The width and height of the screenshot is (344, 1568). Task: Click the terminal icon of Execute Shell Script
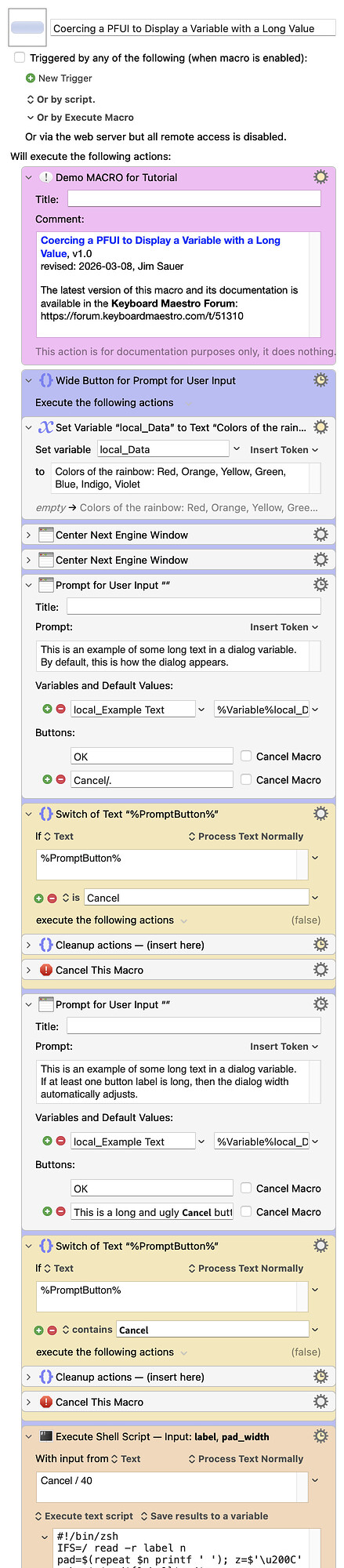[45, 1436]
